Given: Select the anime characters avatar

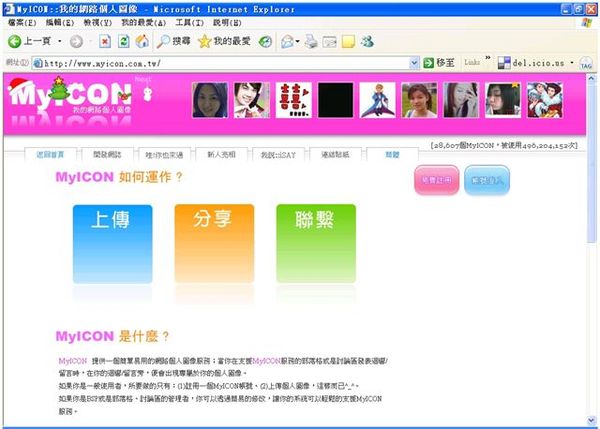Looking at the screenshot, I should (545, 100).
